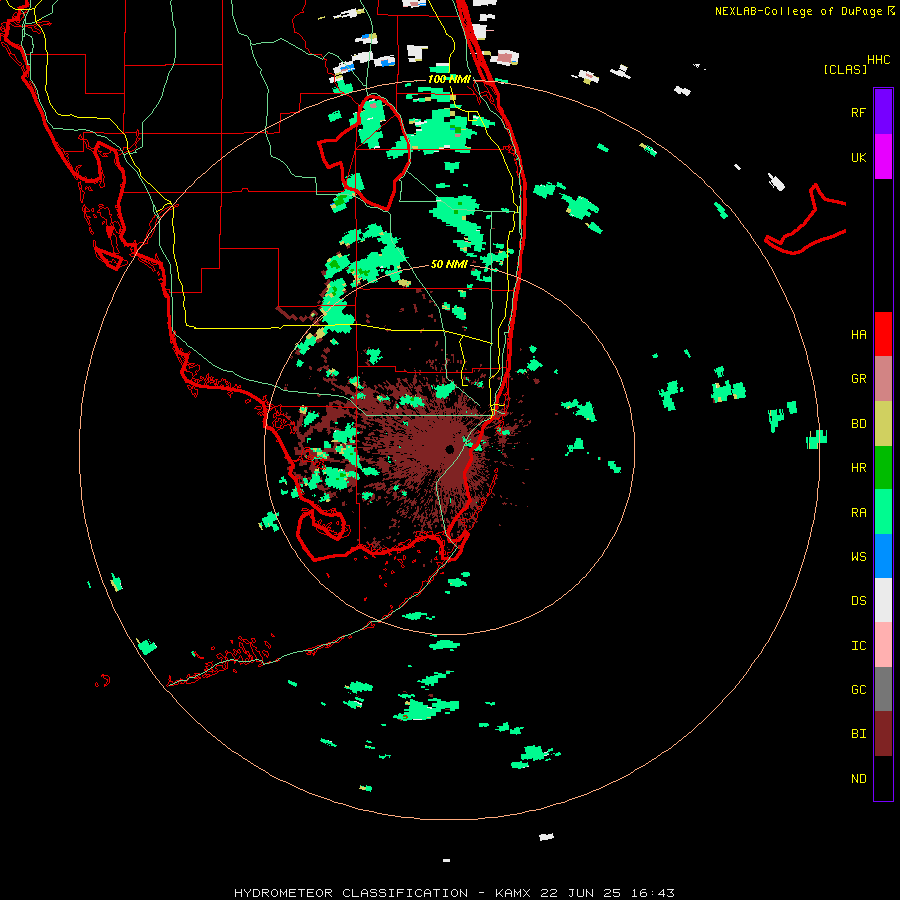The height and width of the screenshot is (900, 900).
Task: Select the GC ground clutter swatch
Action: (883, 689)
